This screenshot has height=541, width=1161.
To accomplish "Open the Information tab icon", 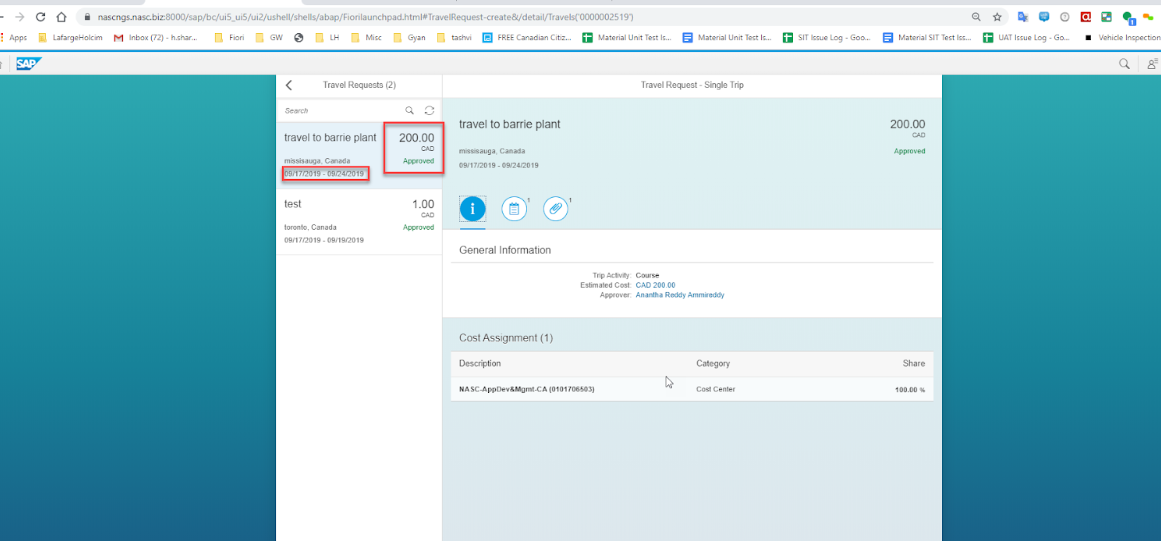I will 472,209.
